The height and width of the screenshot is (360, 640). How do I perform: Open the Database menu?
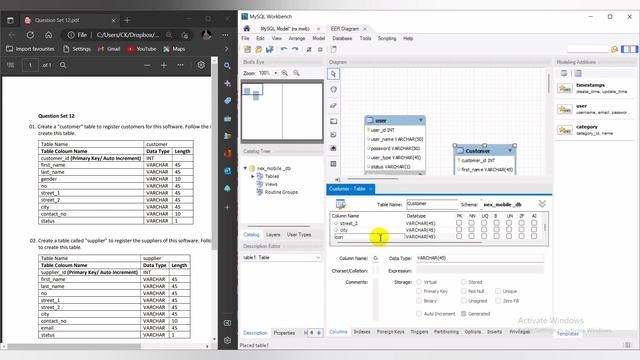point(342,38)
